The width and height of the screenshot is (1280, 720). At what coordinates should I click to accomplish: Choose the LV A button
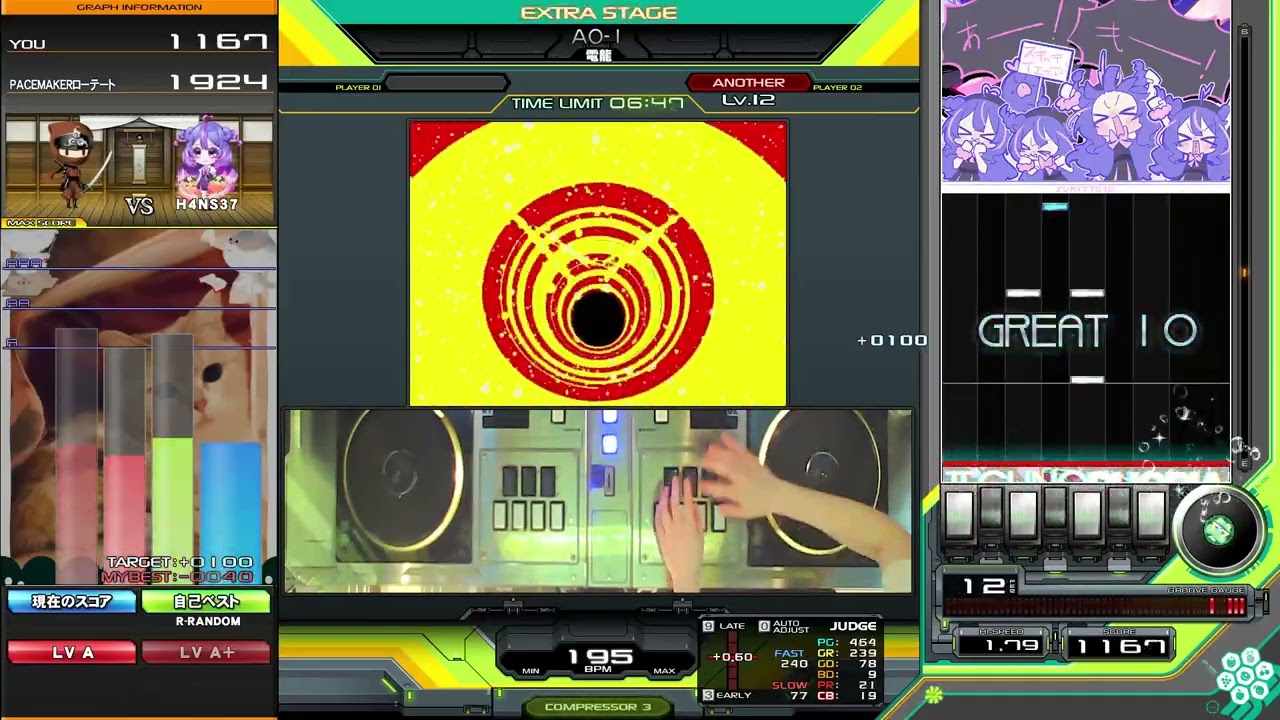click(x=71, y=652)
